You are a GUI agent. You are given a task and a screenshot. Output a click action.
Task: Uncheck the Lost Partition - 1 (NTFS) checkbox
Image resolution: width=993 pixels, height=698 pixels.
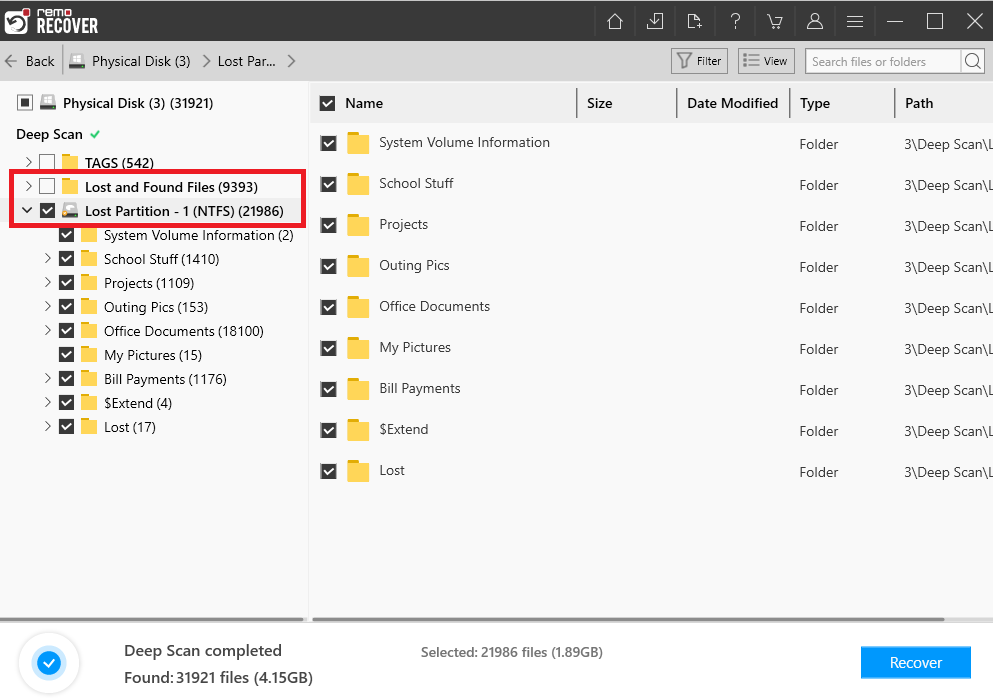coord(47,210)
